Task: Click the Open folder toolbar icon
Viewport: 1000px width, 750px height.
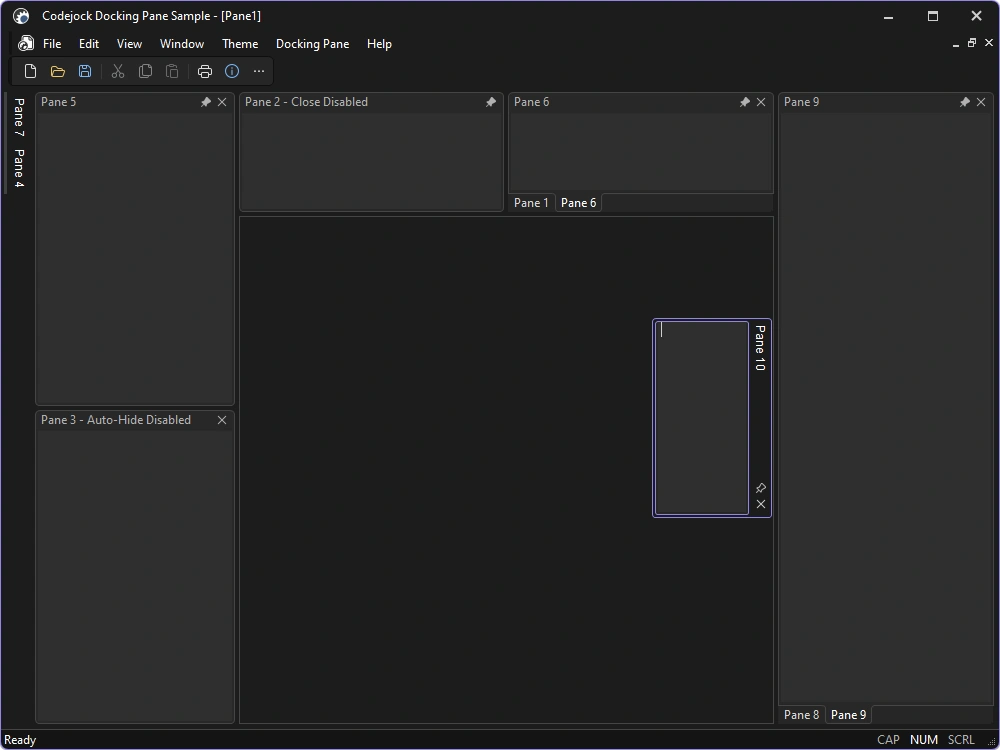Action: coord(57,71)
